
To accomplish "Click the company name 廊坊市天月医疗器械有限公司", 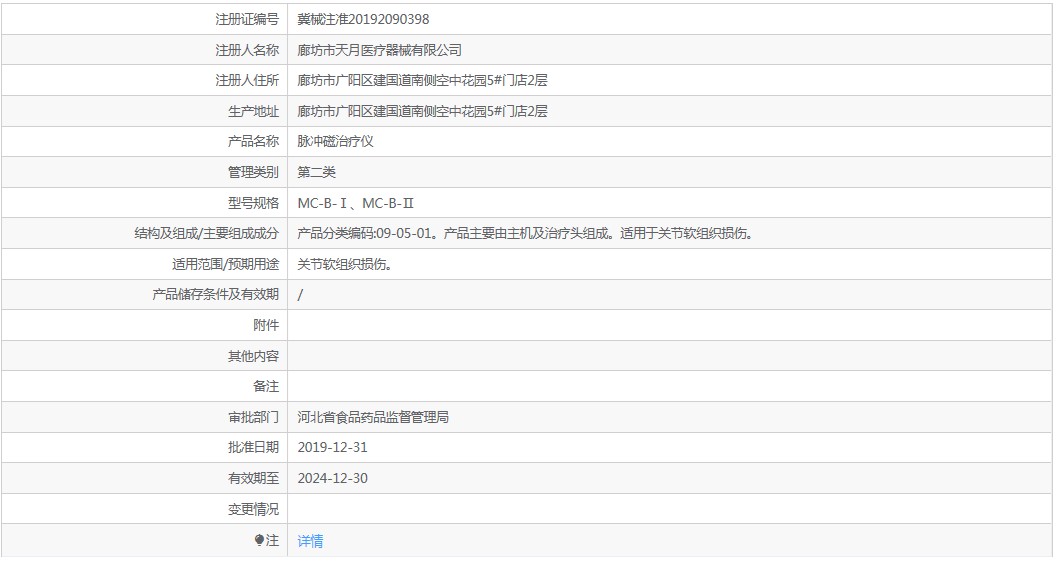I will [379, 50].
